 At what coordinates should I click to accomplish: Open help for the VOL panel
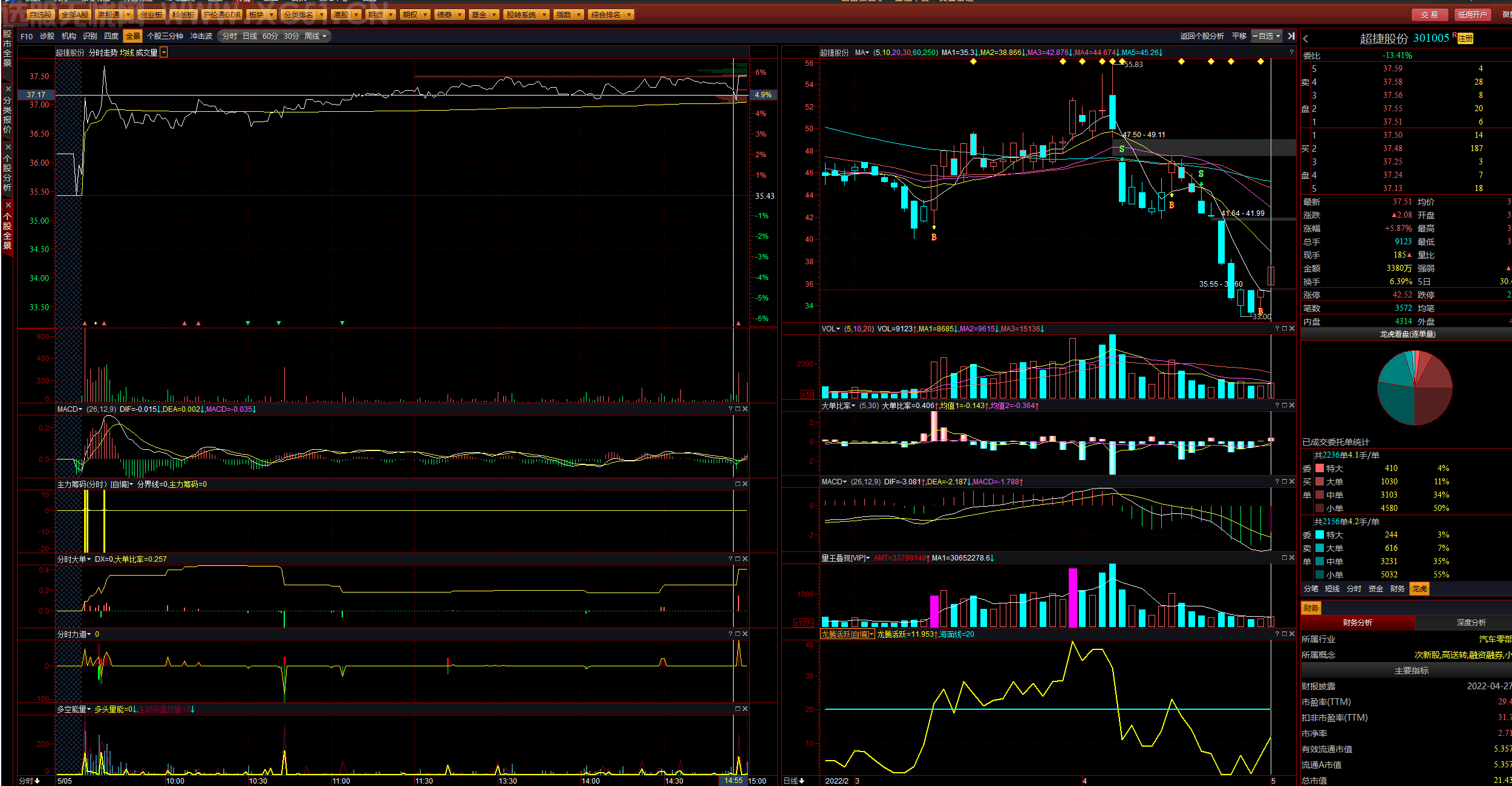click(x=1277, y=329)
